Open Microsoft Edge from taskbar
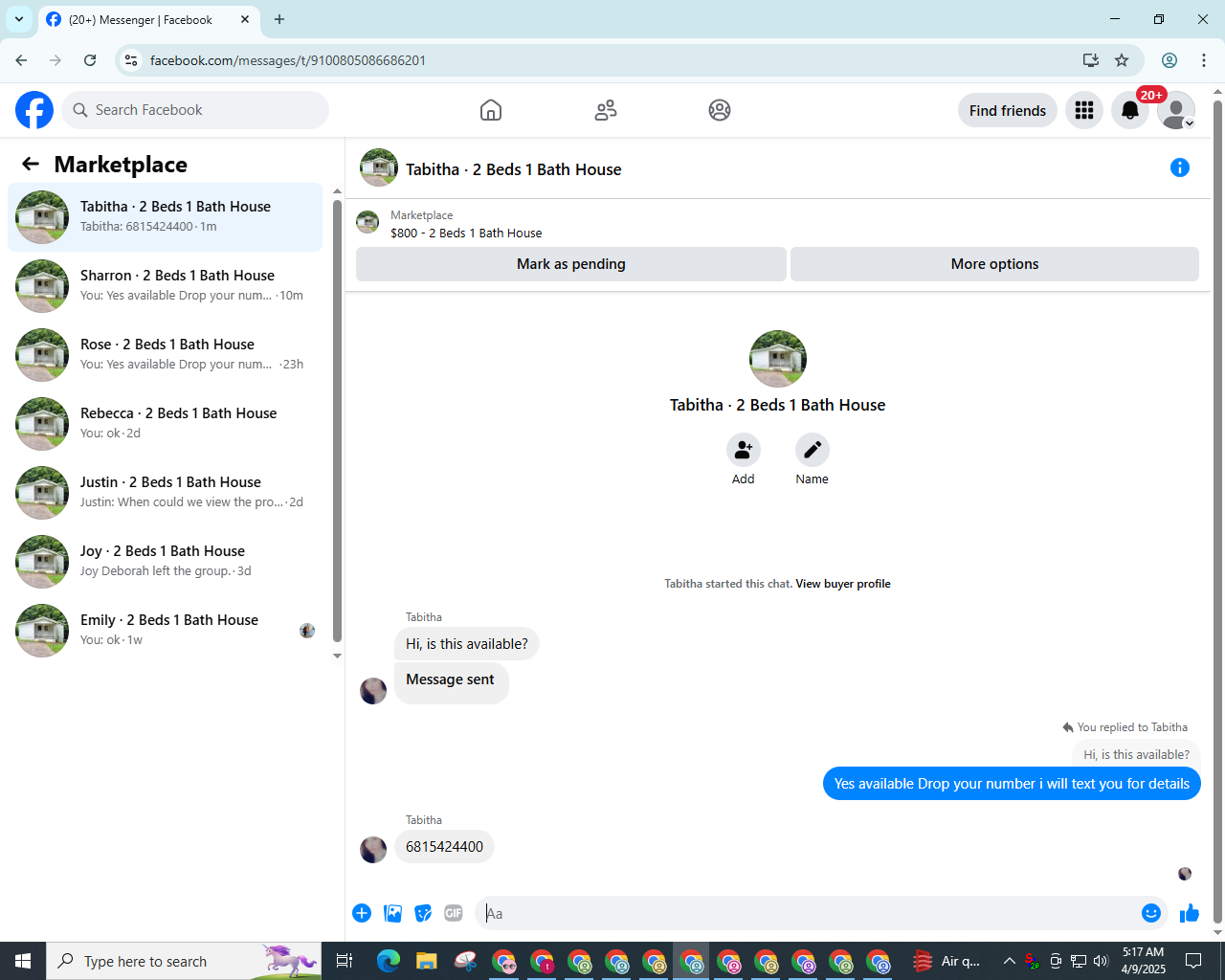The image size is (1225, 980). [x=388, y=961]
